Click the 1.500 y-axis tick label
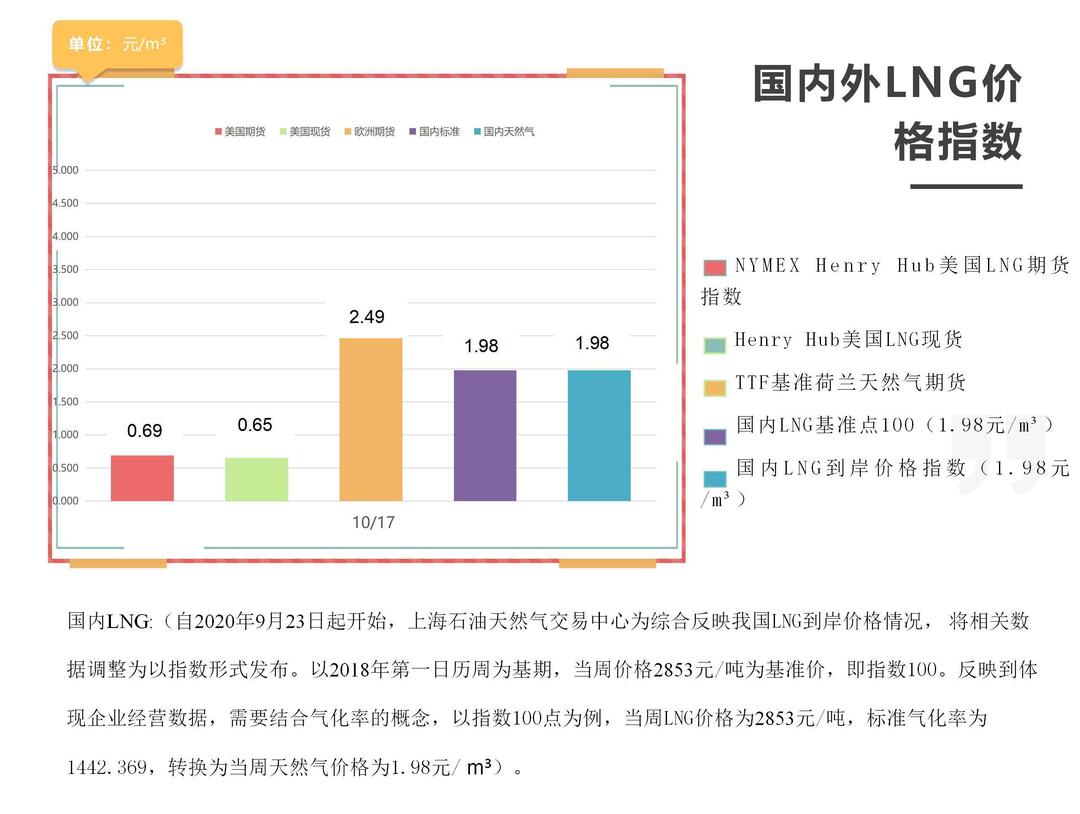Screen dimensions: 1080x814 (65, 401)
